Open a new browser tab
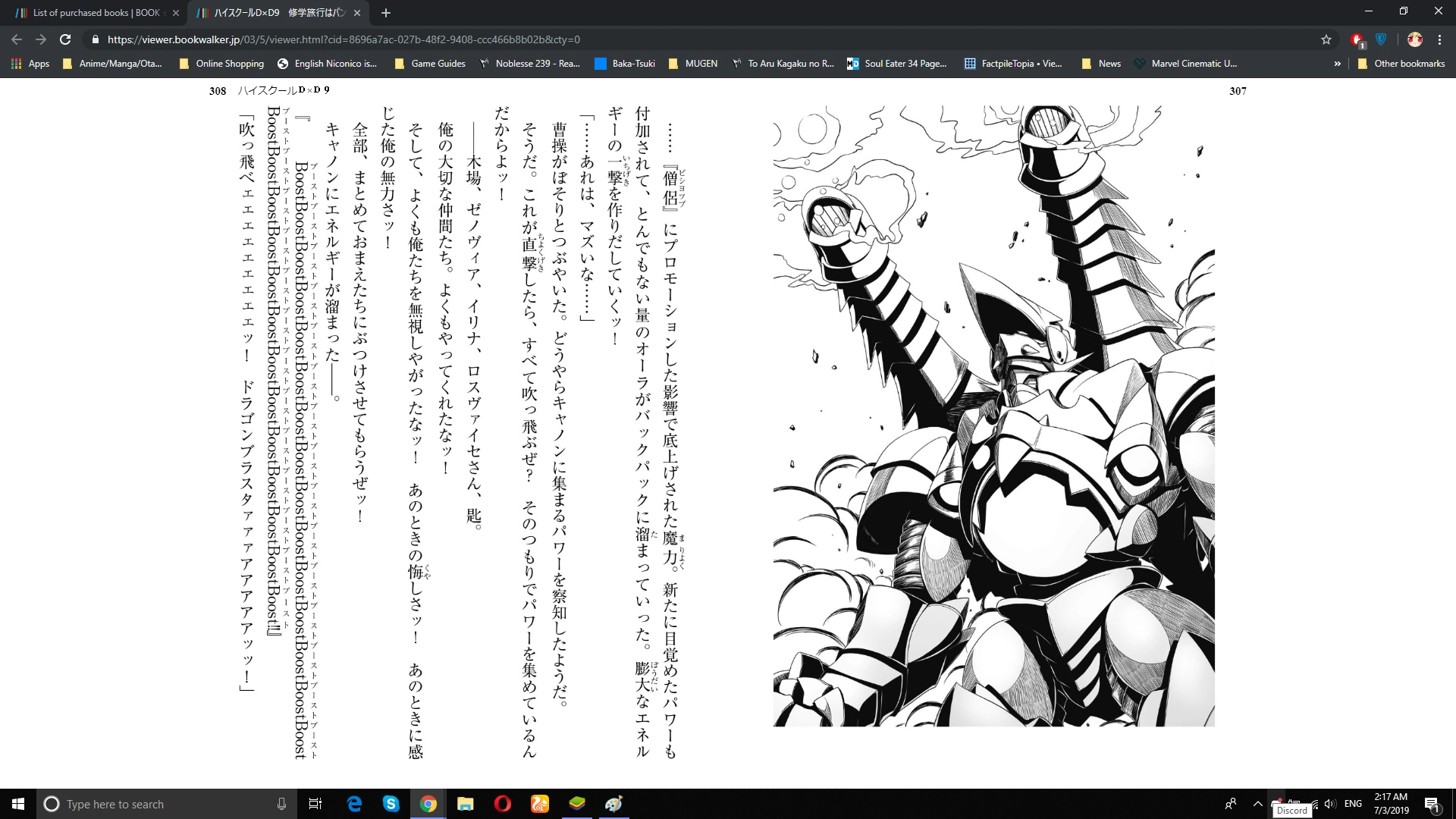The image size is (1456, 819). [x=386, y=13]
